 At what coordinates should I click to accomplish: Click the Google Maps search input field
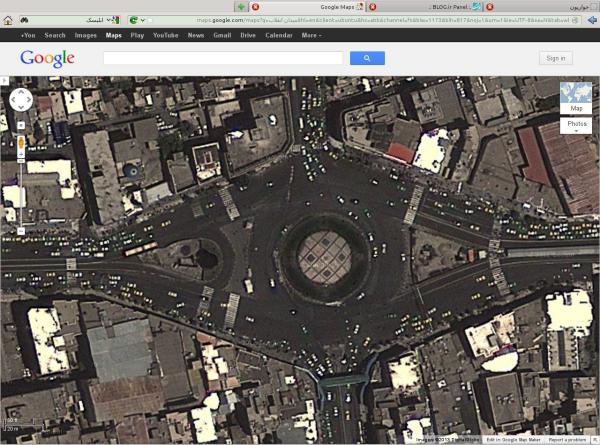[223, 59]
